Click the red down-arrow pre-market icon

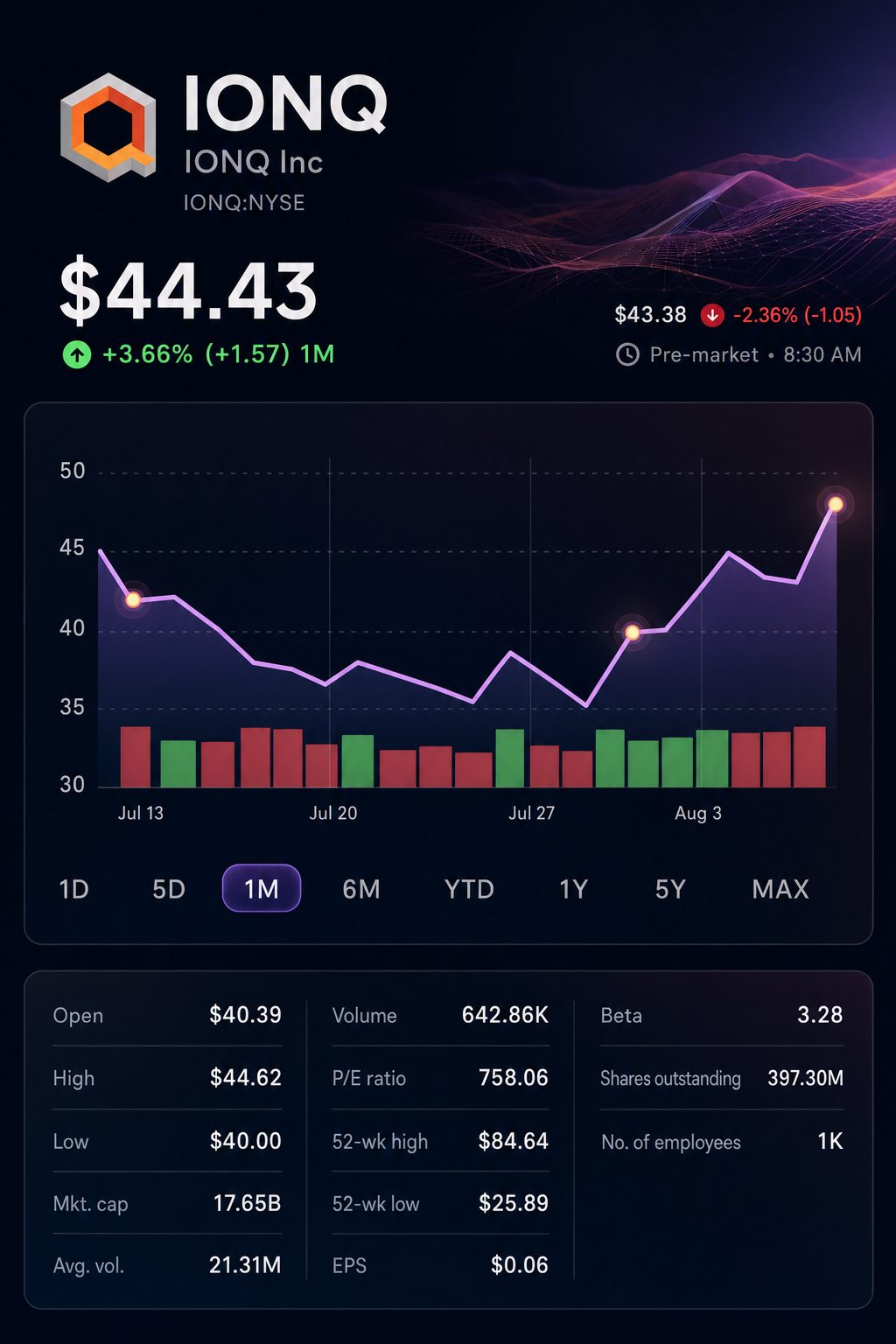click(712, 315)
